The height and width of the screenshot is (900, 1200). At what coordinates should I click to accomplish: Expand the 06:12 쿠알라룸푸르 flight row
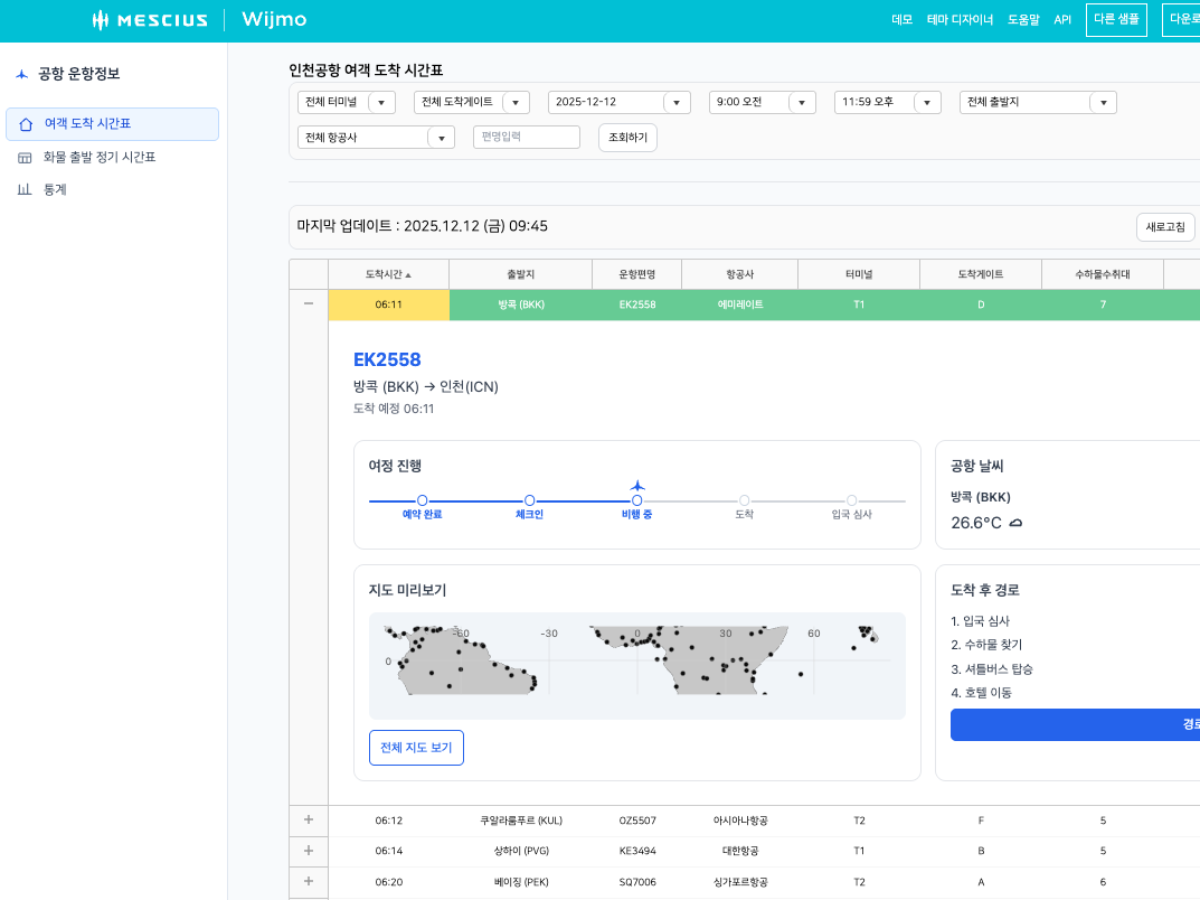point(308,820)
